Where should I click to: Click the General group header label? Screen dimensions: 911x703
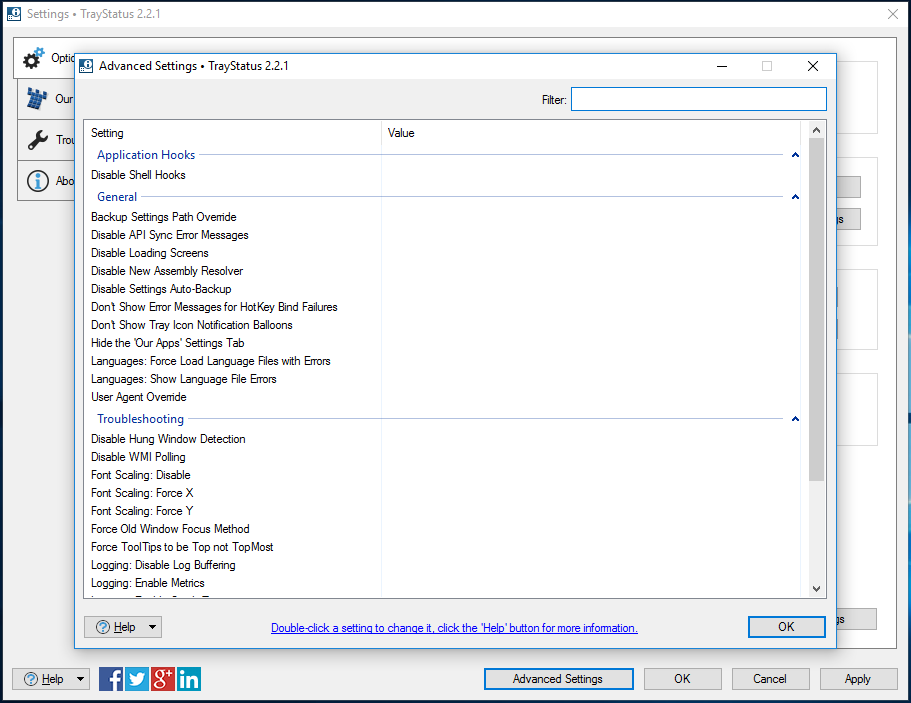click(117, 197)
